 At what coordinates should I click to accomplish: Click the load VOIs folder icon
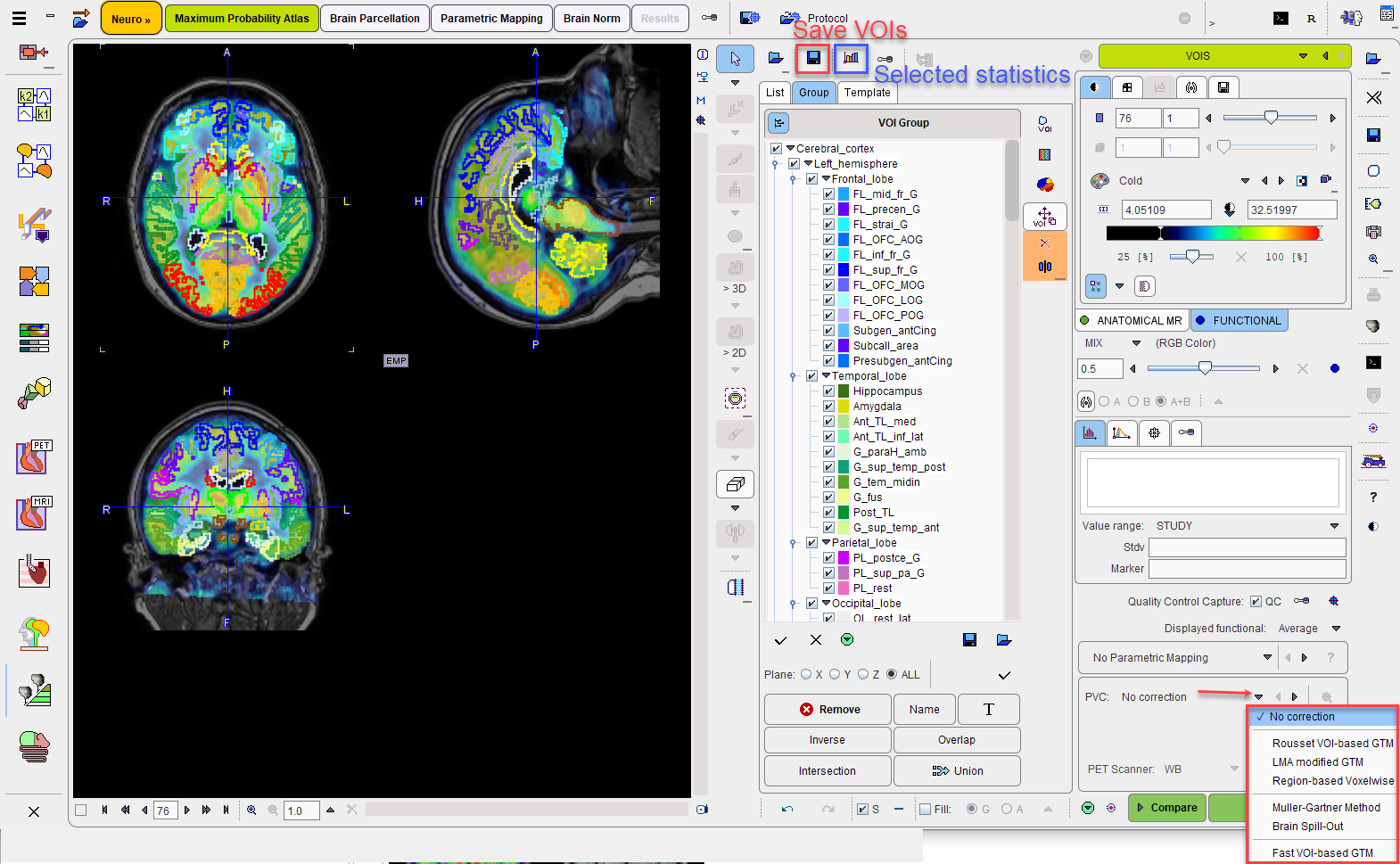click(776, 58)
